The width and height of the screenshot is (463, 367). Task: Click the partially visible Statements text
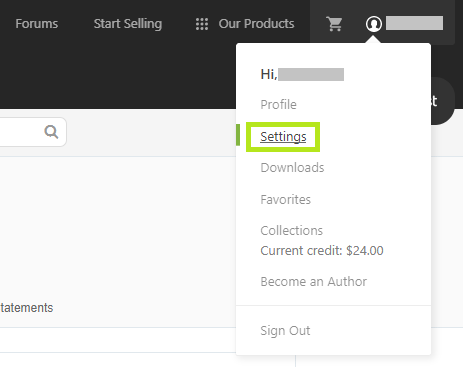27,308
